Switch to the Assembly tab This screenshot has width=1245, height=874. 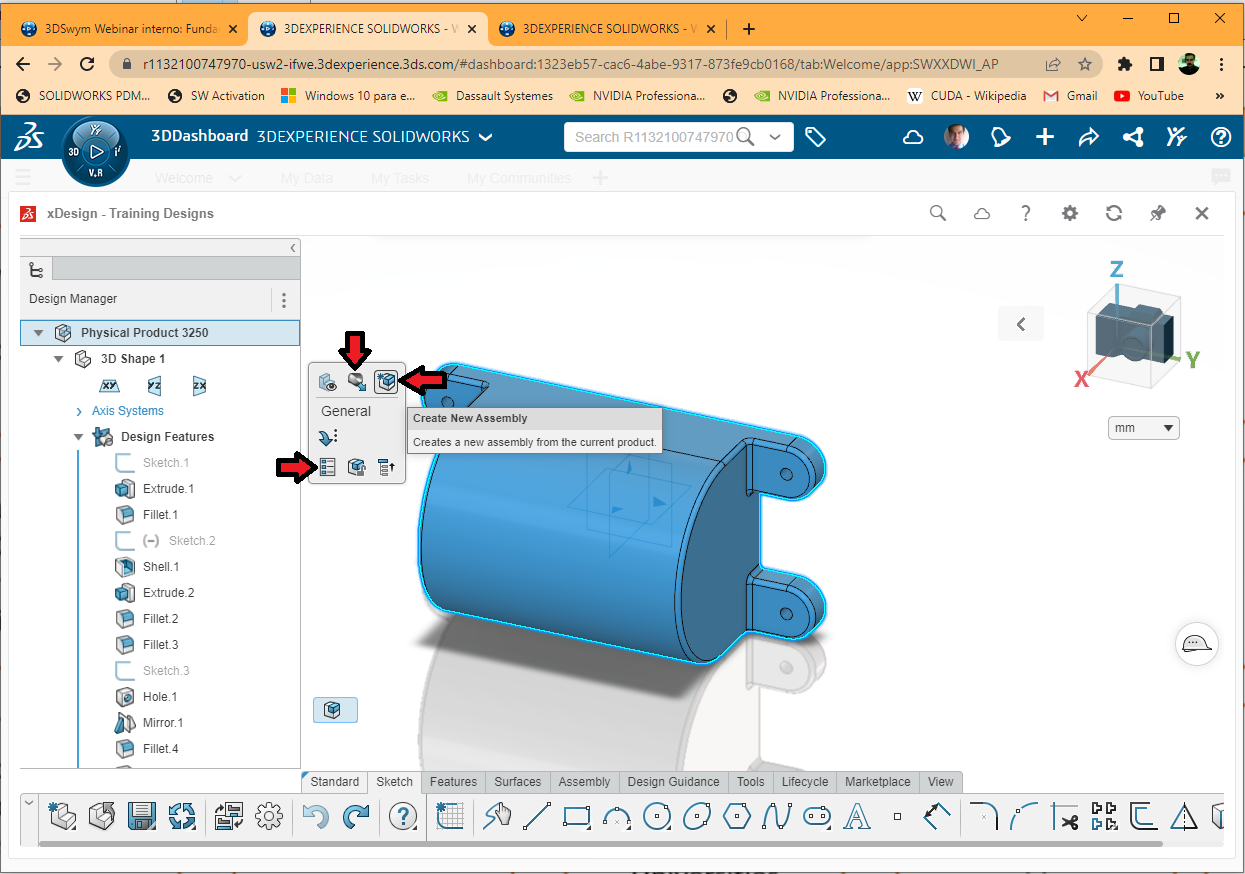(x=584, y=782)
